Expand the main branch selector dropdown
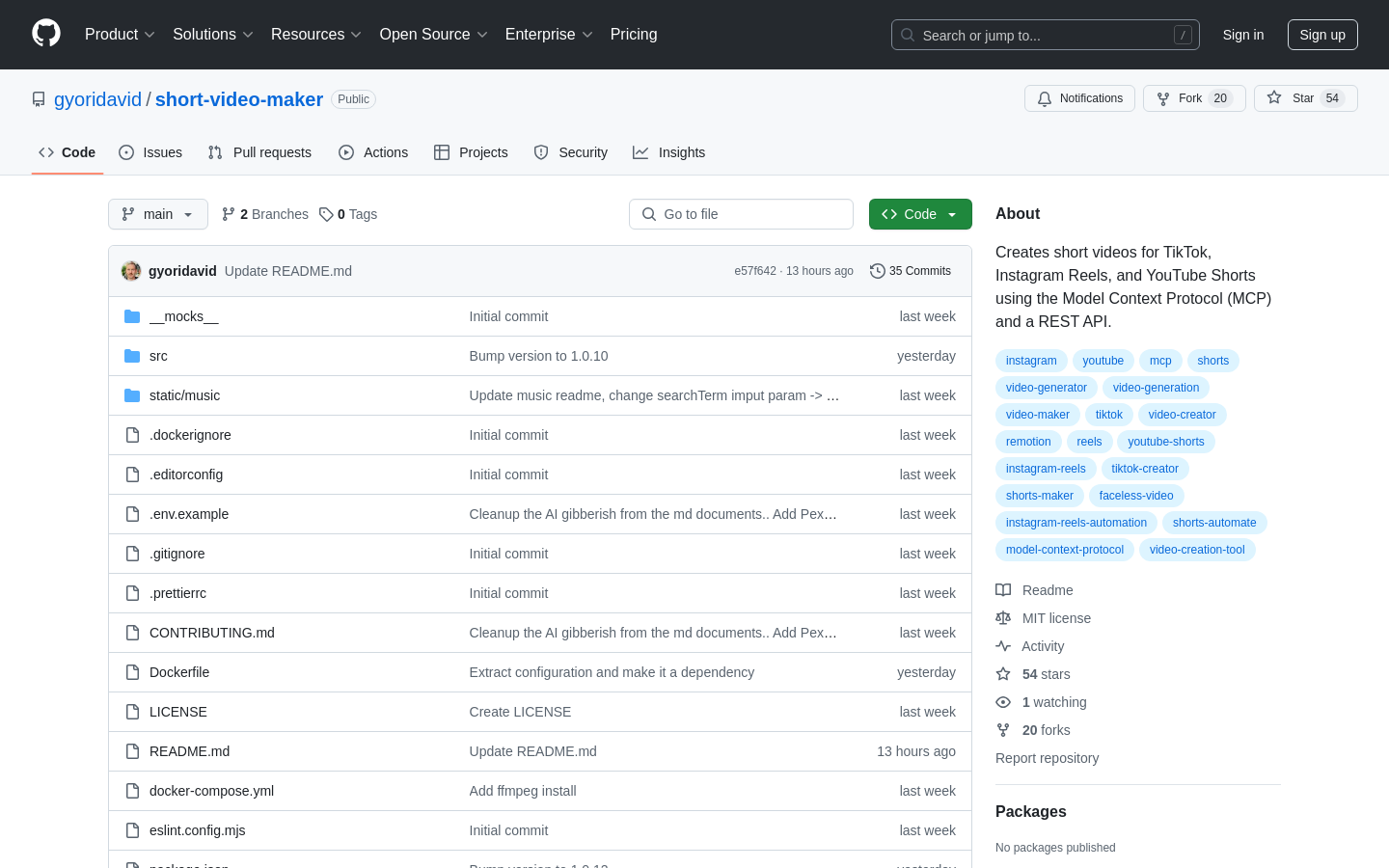This screenshot has width=1389, height=868. coord(158,214)
